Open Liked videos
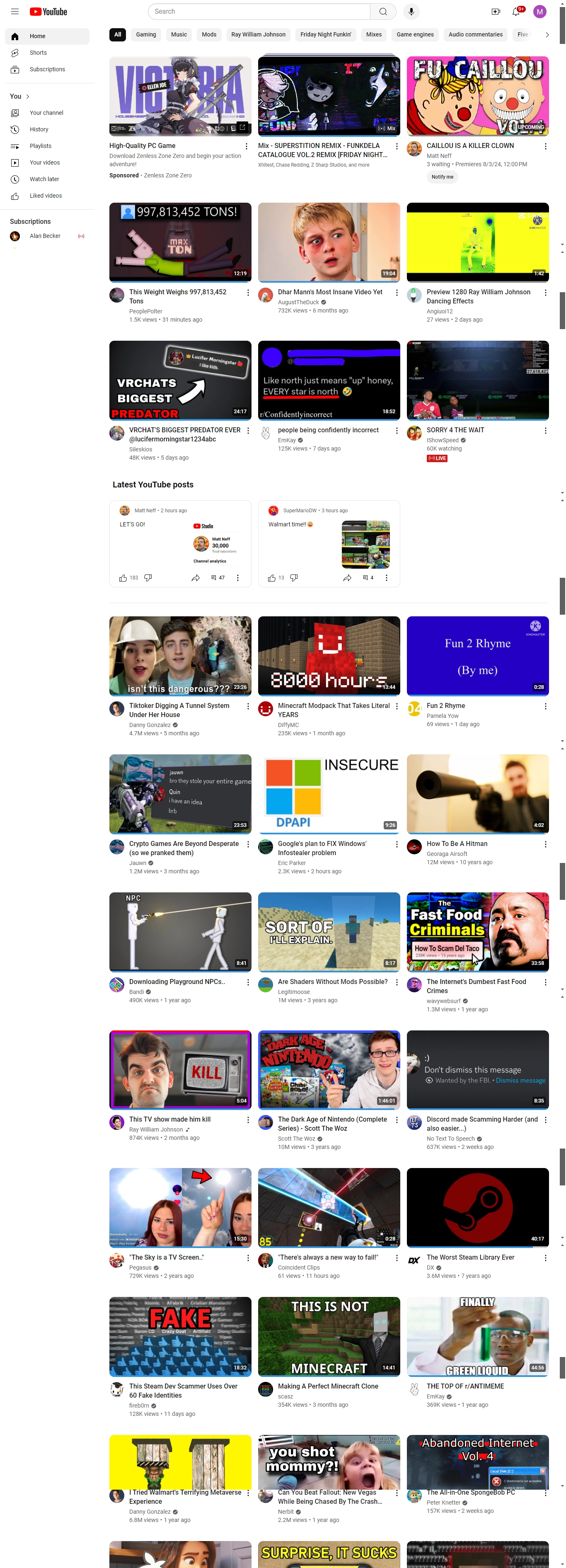This screenshot has width=566, height=1568. tap(47, 196)
